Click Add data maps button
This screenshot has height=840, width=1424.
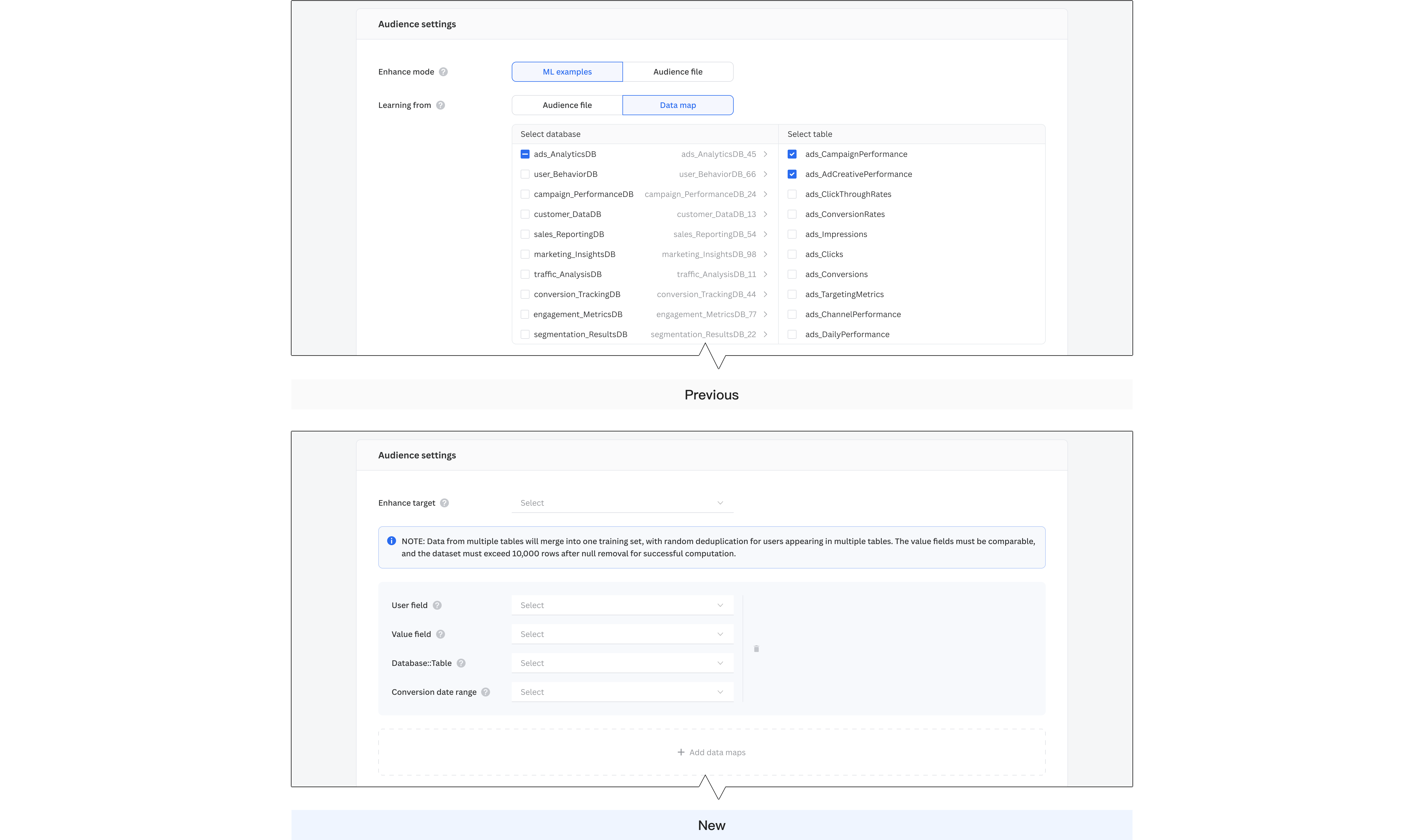coord(711,752)
